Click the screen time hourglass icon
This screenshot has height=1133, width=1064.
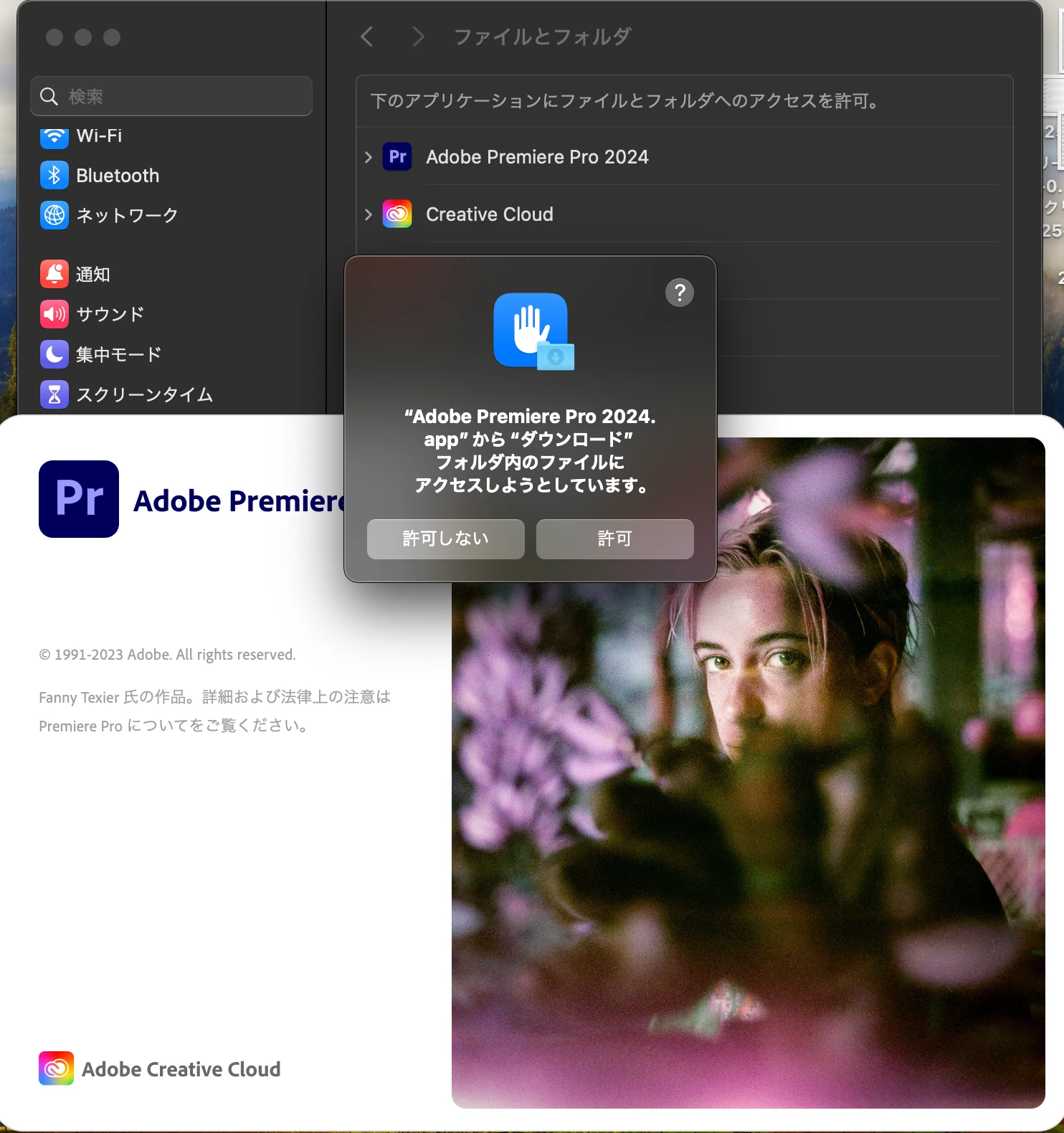[x=54, y=394]
